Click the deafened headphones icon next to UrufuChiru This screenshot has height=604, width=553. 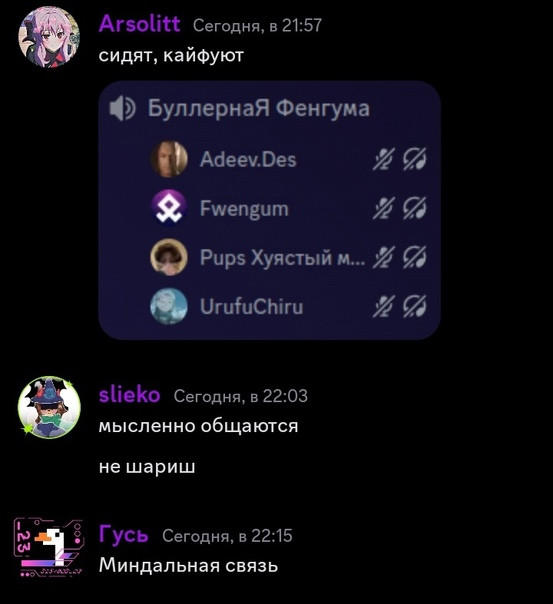pyautogui.click(x=414, y=307)
